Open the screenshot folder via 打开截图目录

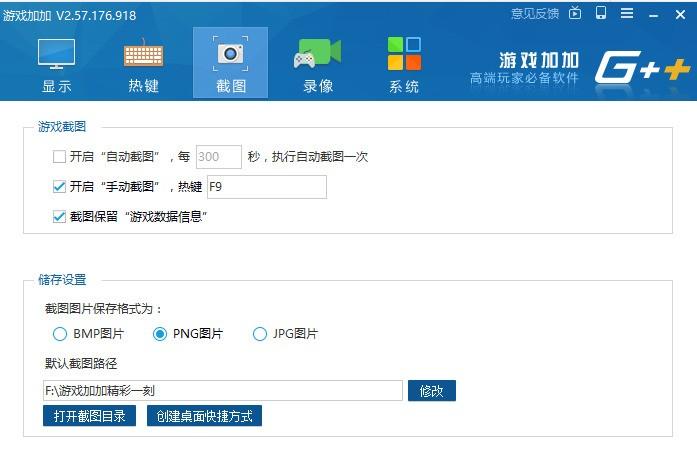[89, 416]
